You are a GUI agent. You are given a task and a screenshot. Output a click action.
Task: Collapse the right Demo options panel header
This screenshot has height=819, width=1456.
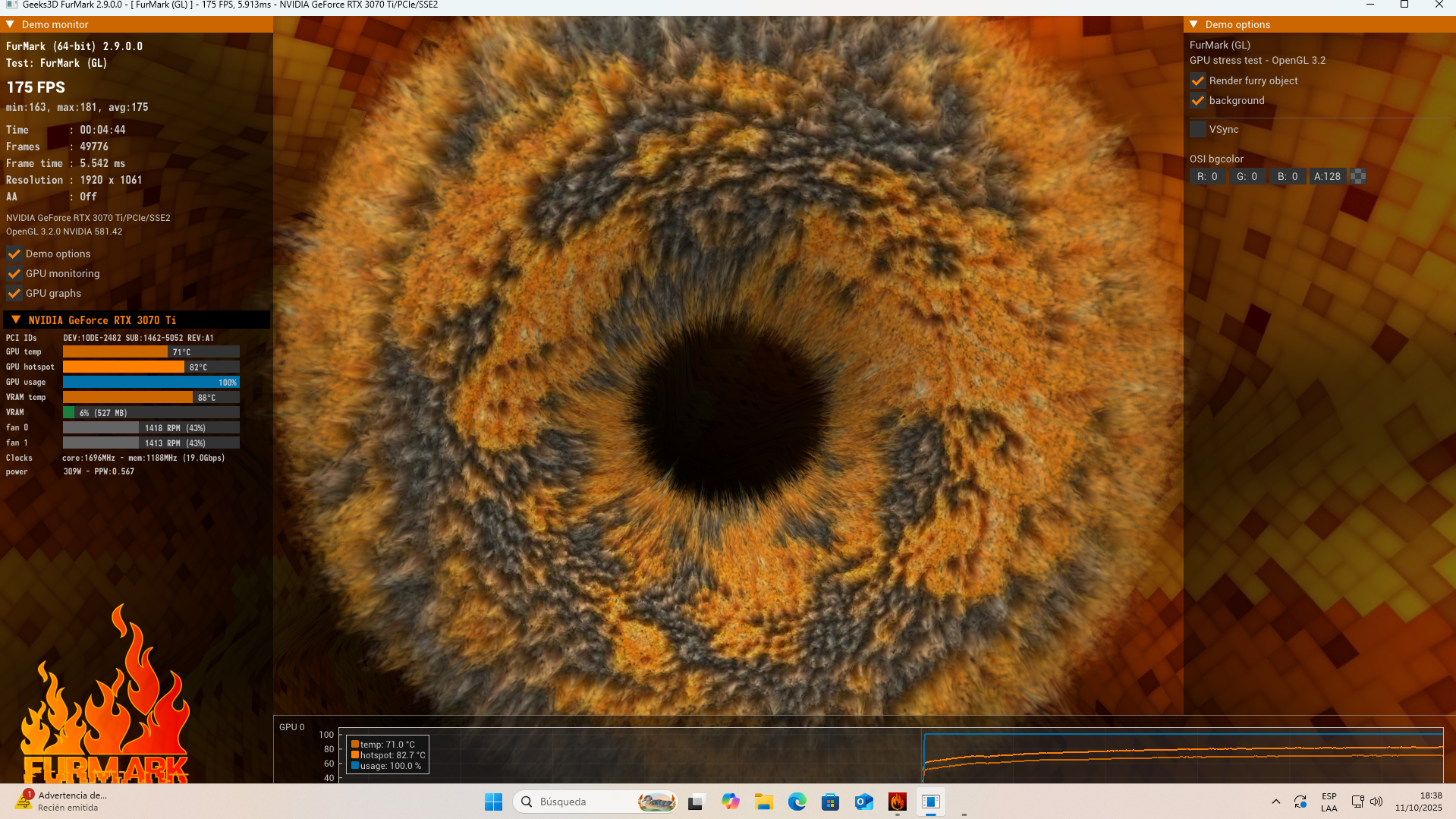coord(1194,24)
